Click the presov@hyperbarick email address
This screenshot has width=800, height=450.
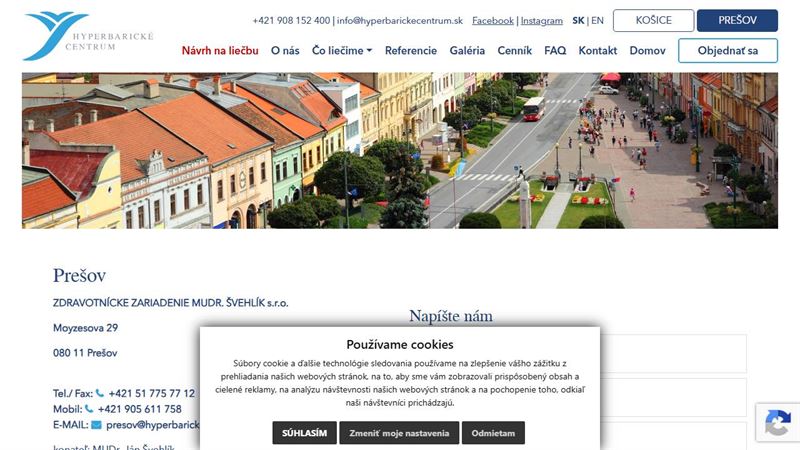click(153, 424)
